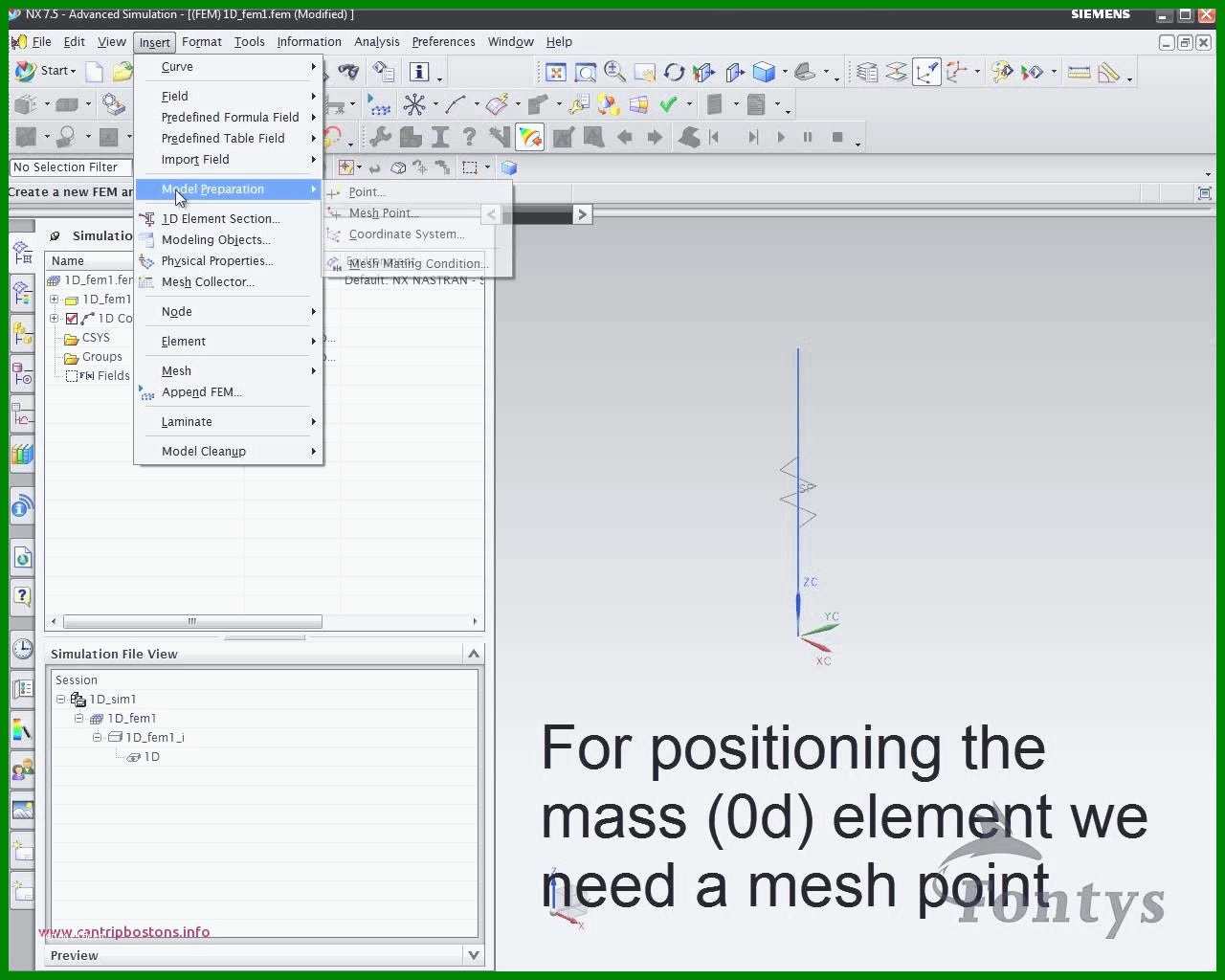The image size is (1225, 980).
Task: Collapse the 1D_sim1 session node
Action: coord(61,700)
